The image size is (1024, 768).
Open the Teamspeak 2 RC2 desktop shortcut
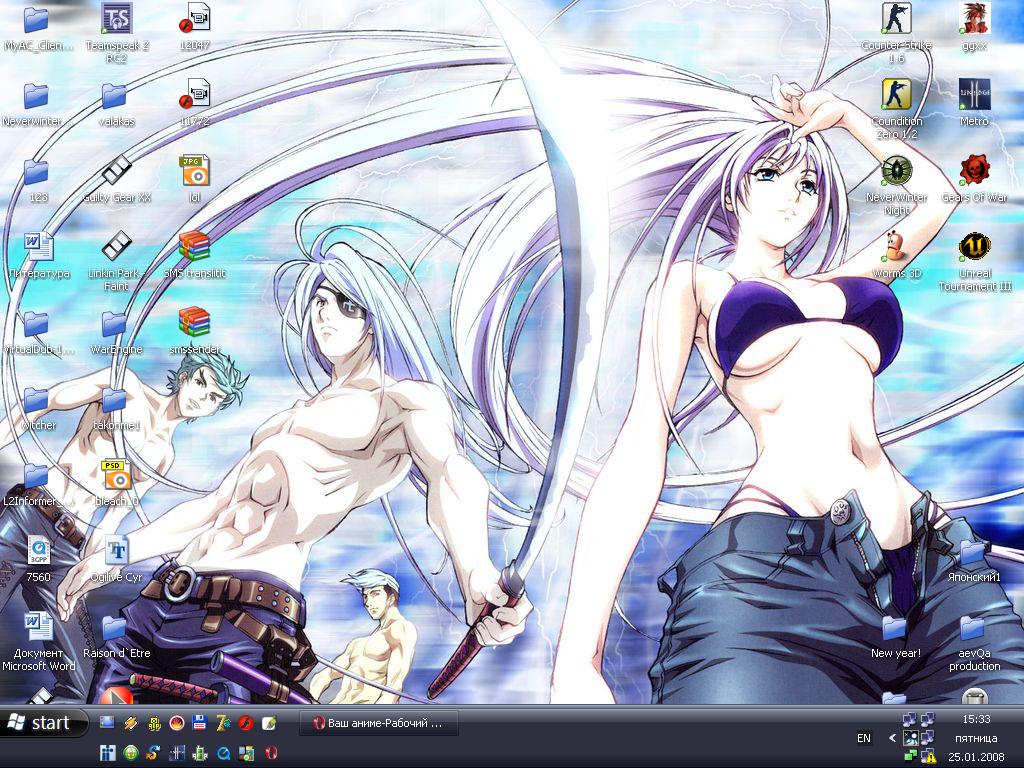pos(116,33)
